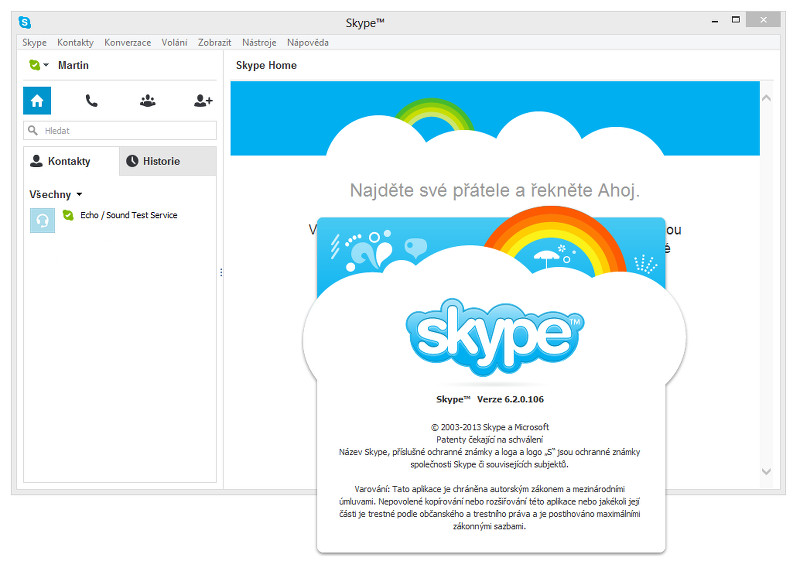Click the profile name Martin
The width and height of the screenshot is (800, 568).
pos(73,65)
